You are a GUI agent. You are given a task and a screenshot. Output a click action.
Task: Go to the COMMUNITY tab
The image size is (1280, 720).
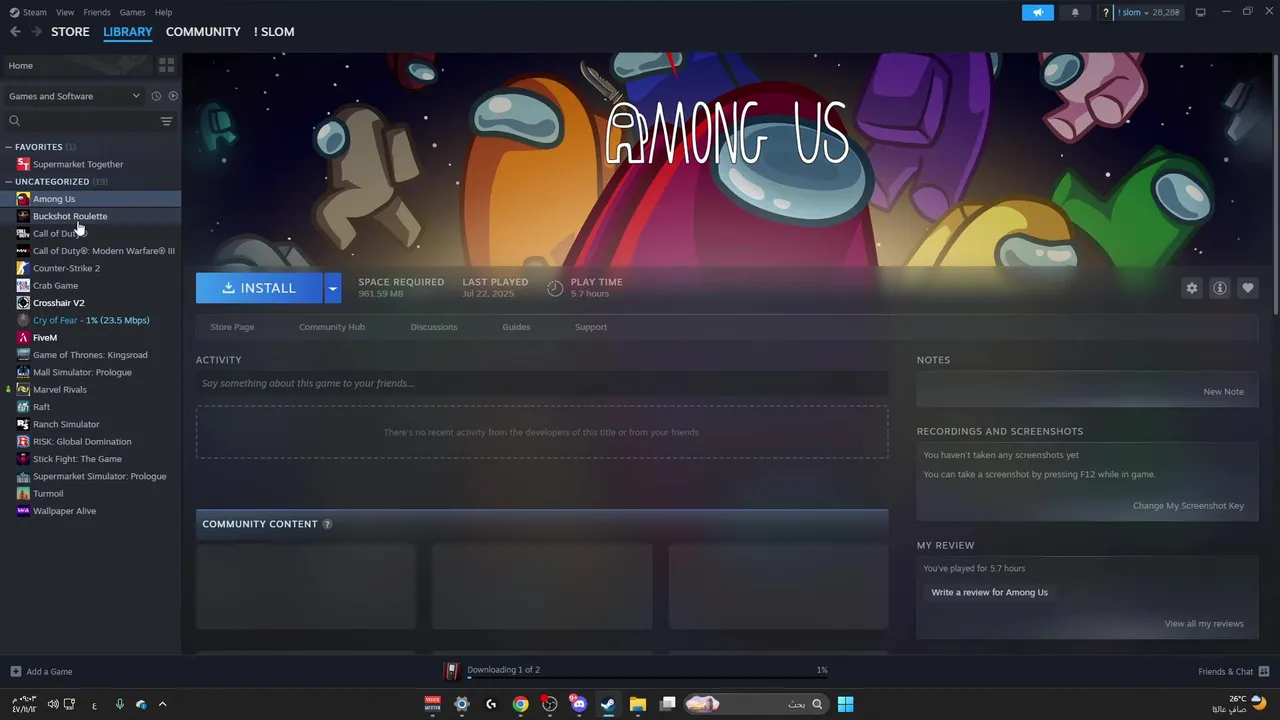click(203, 32)
